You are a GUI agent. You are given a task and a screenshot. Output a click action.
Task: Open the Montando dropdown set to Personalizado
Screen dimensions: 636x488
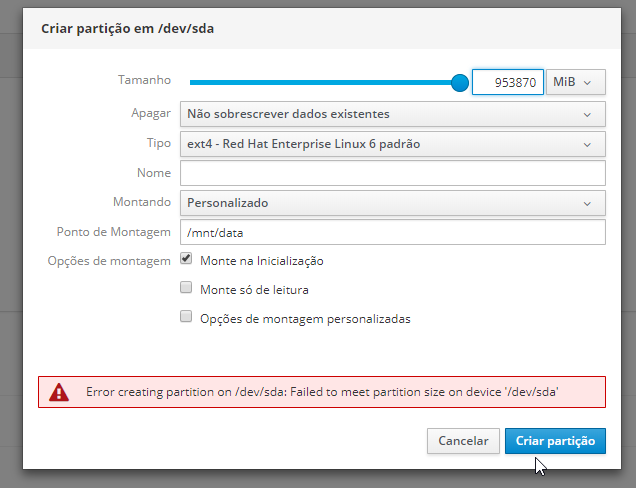point(393,203)
